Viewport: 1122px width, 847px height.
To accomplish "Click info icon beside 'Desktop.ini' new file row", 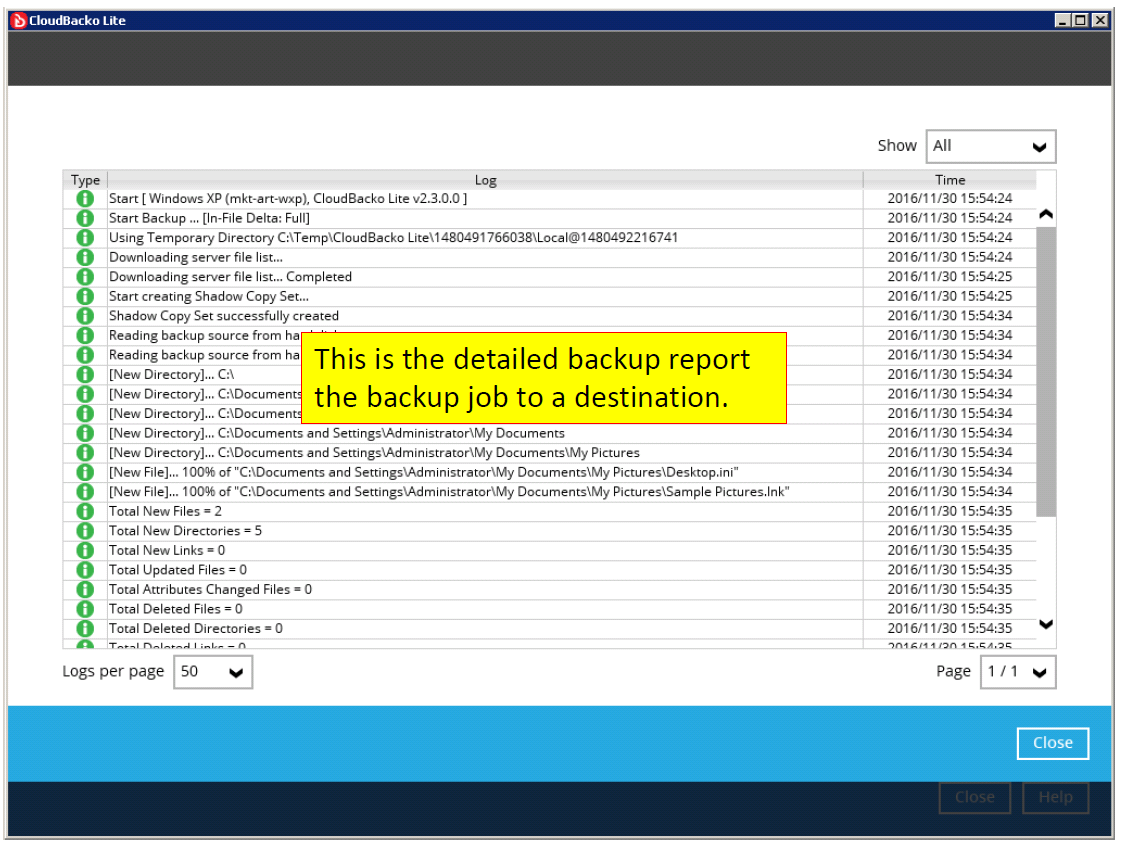I will click(85, 472).
